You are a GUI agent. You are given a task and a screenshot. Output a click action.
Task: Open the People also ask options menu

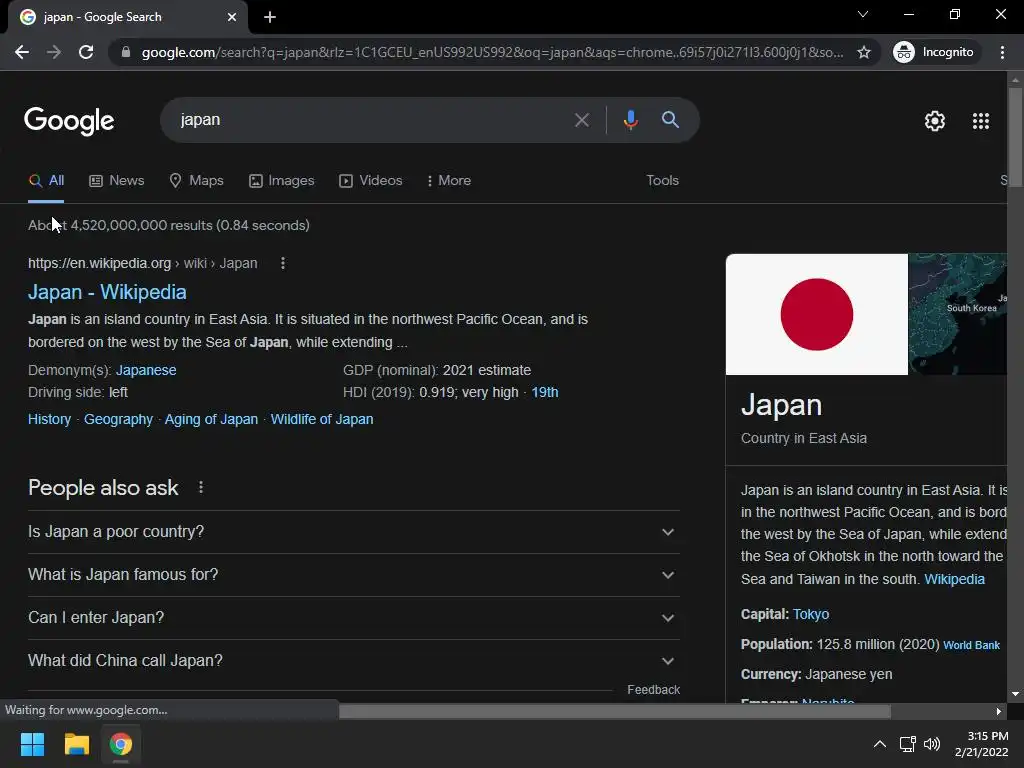tap(201, 488)
